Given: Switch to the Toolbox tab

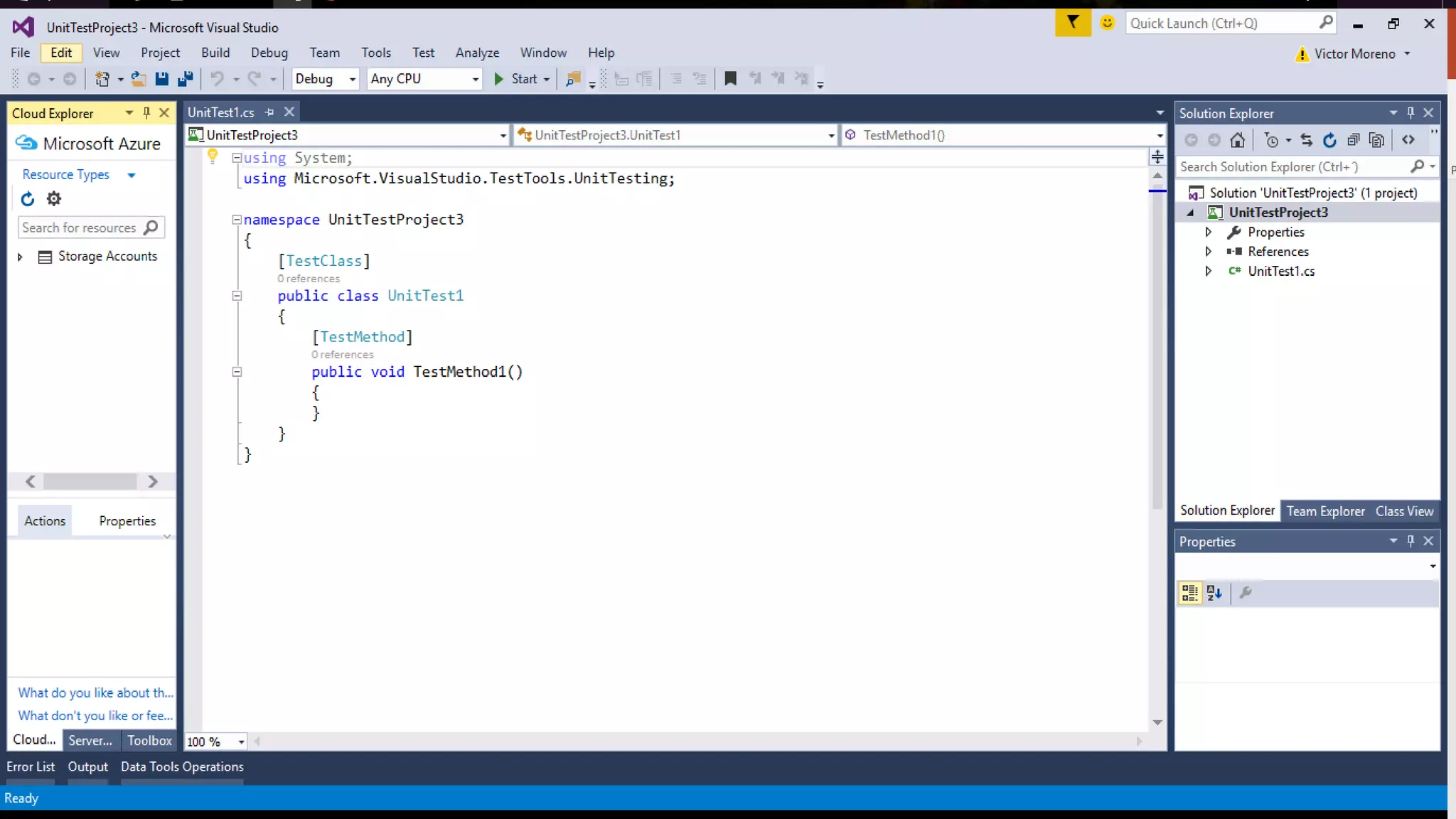Looking at the screenshot, I should click(149, 740).
